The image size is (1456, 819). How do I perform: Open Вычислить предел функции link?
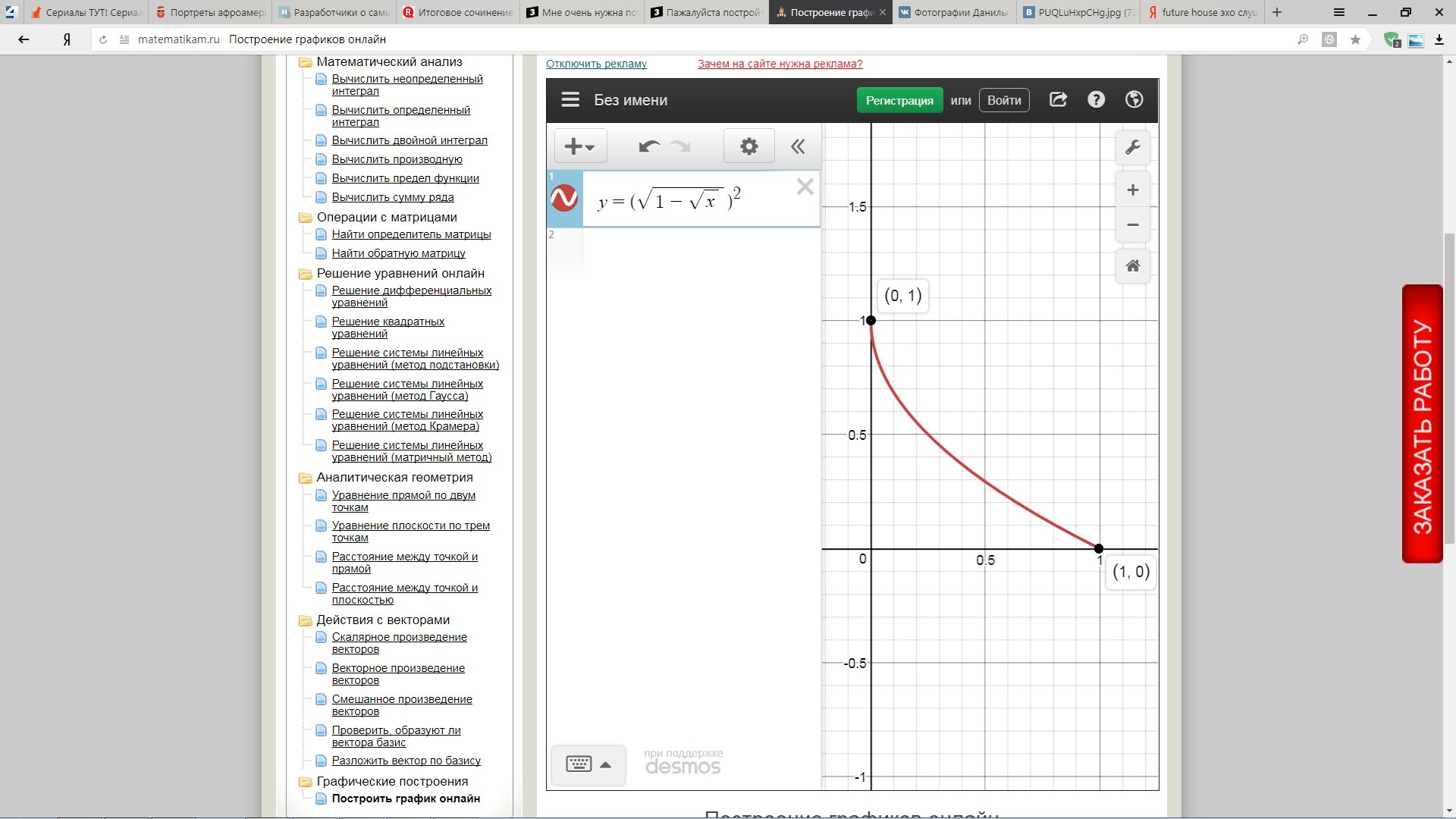coord(405,178)
